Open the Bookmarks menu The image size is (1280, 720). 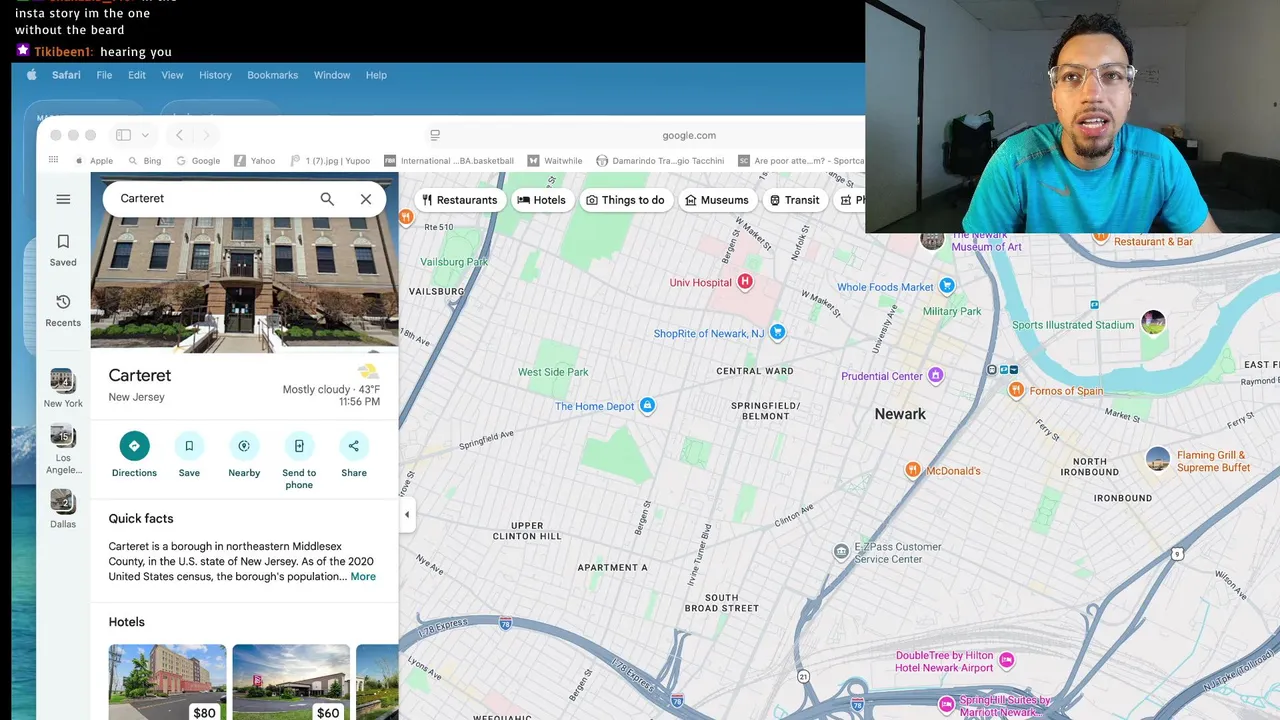272,75
